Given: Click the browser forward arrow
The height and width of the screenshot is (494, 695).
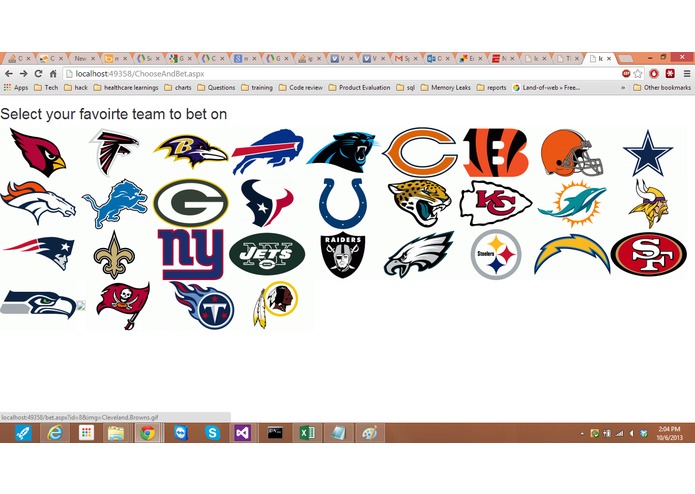Looking at the screenshot, I should [23, 74].
